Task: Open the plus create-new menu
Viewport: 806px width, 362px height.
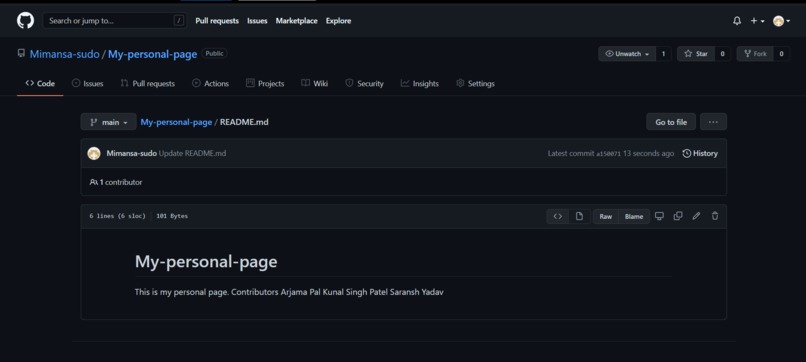Action: coord(757,21)
